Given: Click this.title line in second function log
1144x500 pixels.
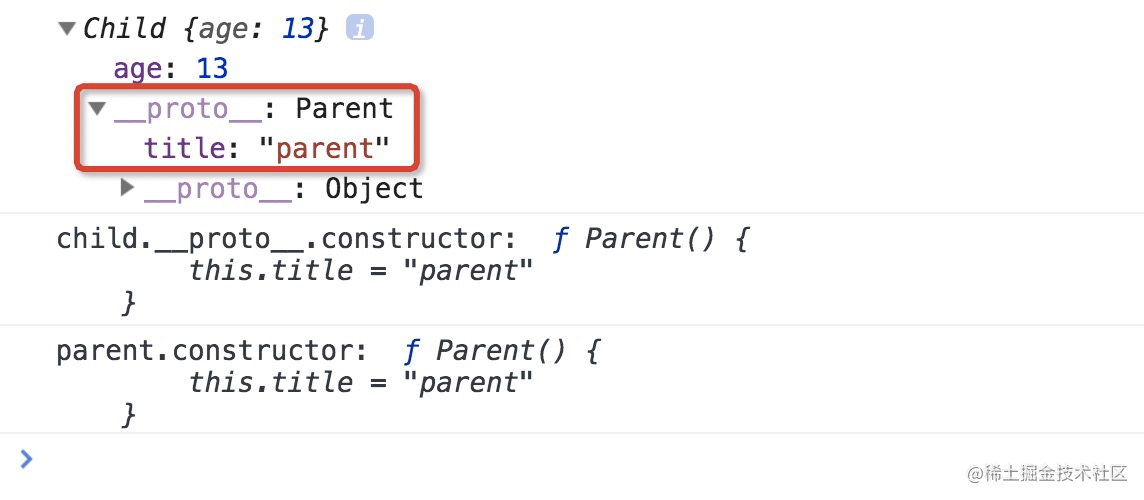Looking at the screenshot, I should (x=362, y=382).
